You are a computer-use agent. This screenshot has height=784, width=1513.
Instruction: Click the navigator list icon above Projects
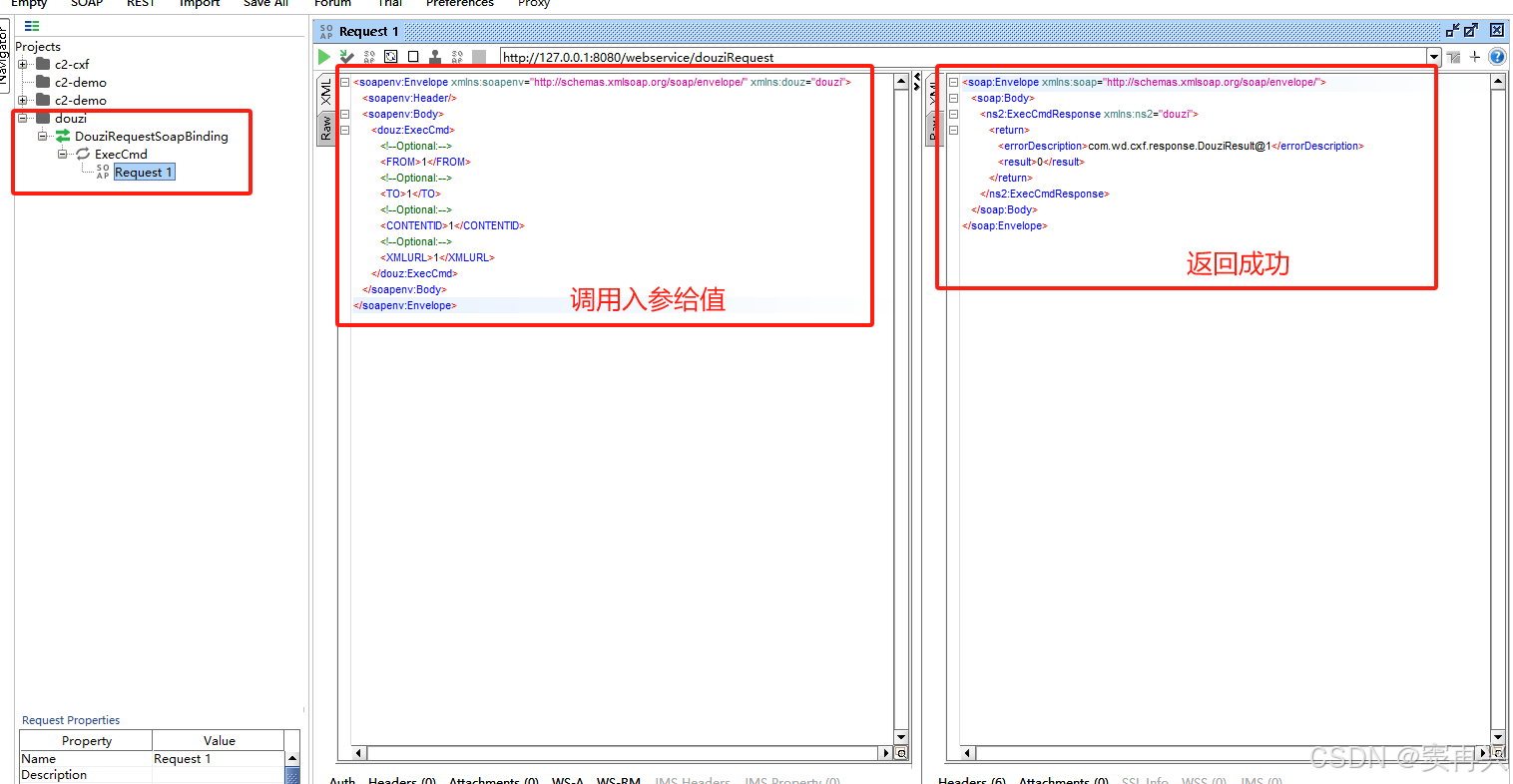[x=32, y=26]
